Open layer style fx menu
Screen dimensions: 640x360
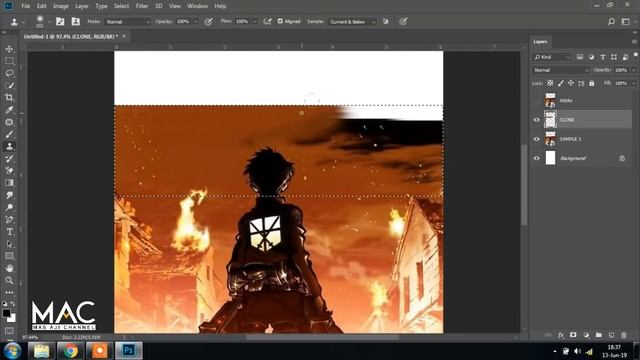coord(561,335)
